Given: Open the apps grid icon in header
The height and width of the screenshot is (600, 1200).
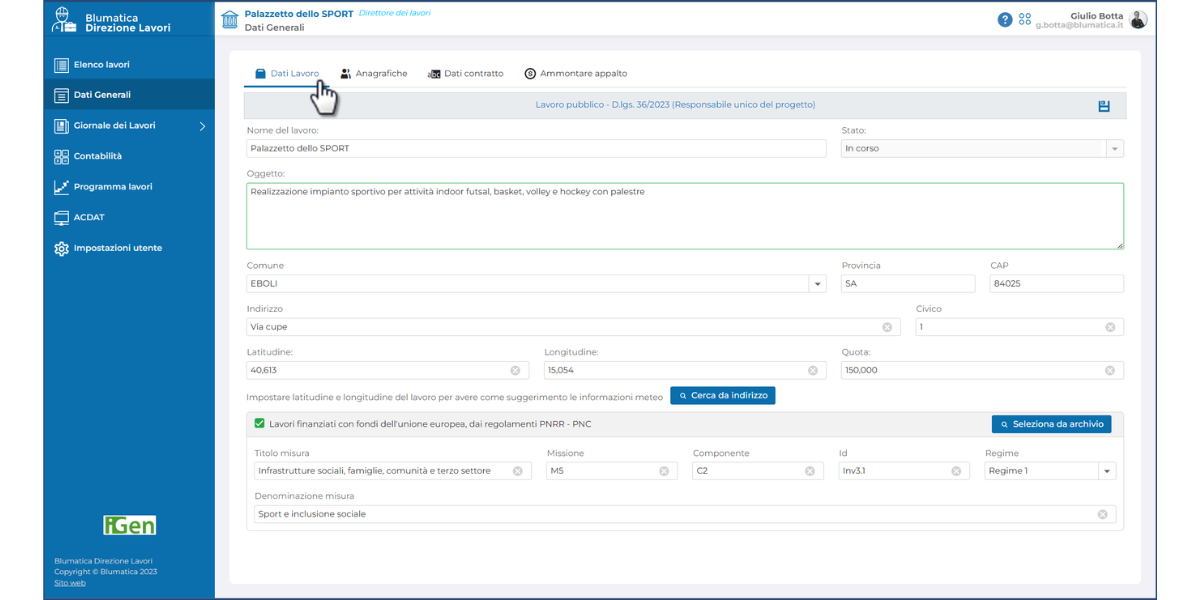Looking at the screenshot, I should click(x=1025, y=20).
